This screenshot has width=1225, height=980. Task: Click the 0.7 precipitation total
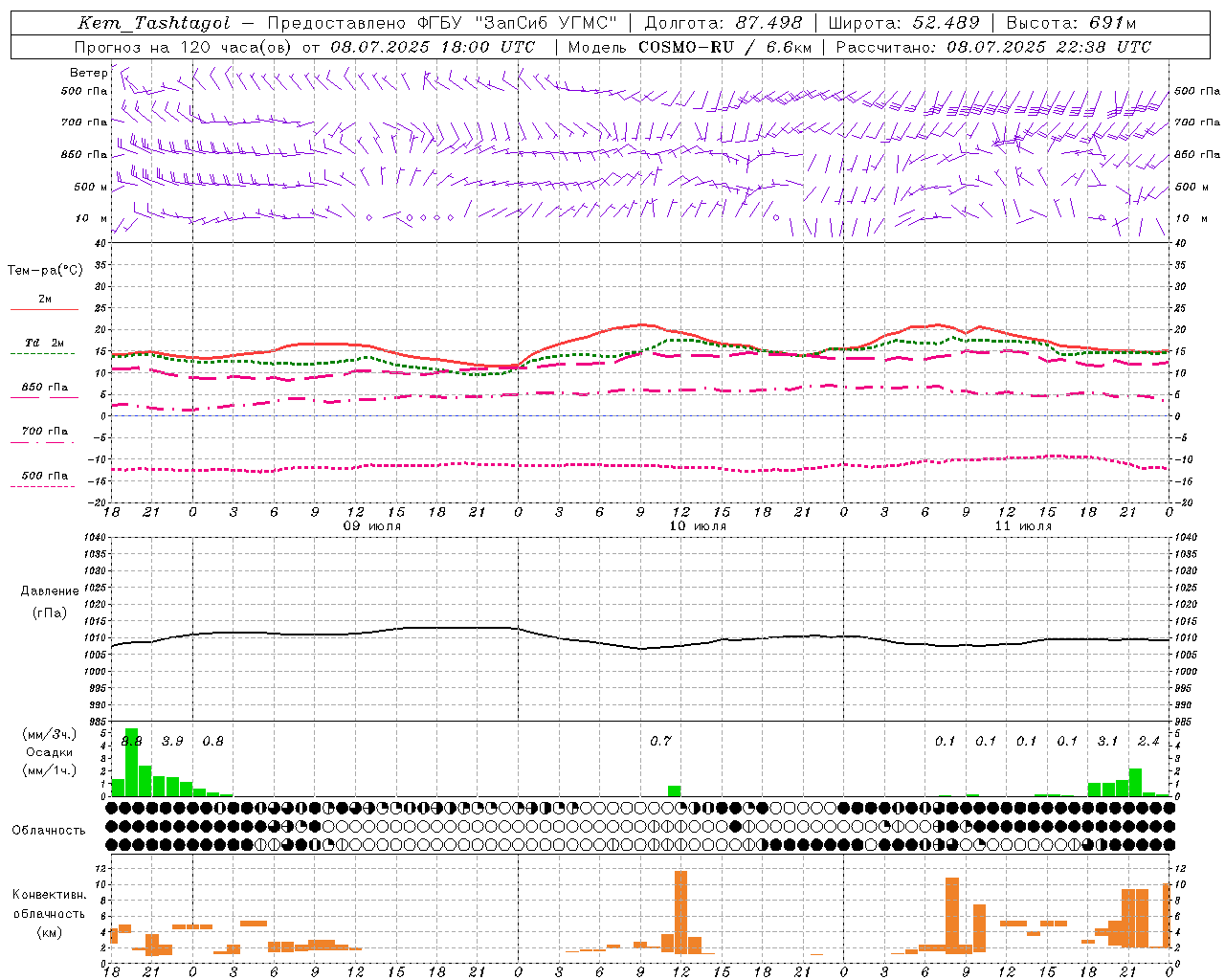point(660,741)
